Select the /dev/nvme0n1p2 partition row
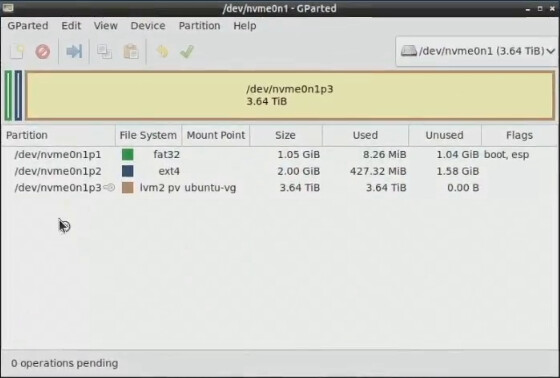Viewport: 560px width, 378px height. pos(279,171)
